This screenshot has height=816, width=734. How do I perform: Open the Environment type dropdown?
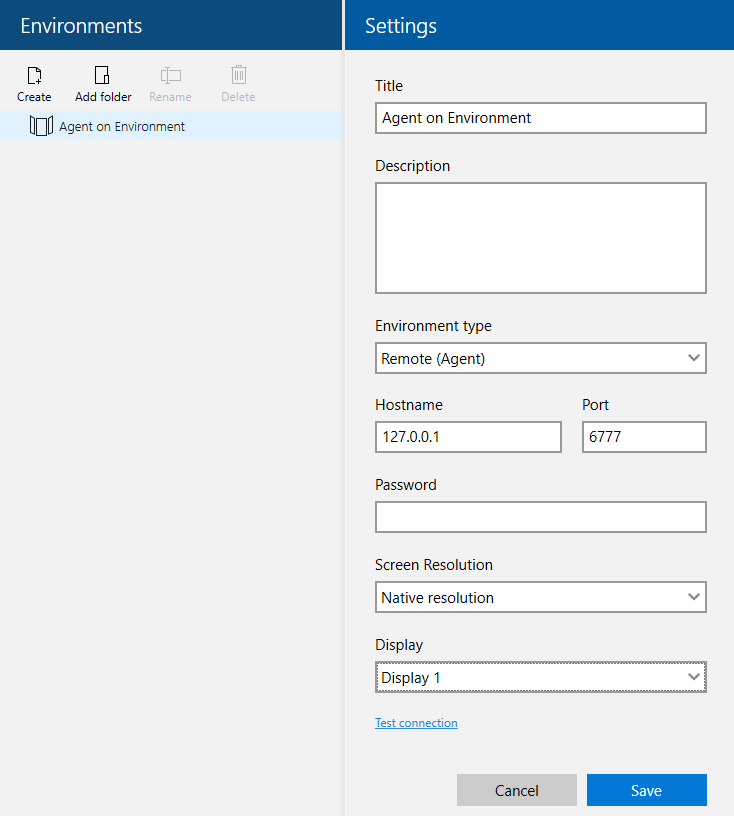(540, 358)
